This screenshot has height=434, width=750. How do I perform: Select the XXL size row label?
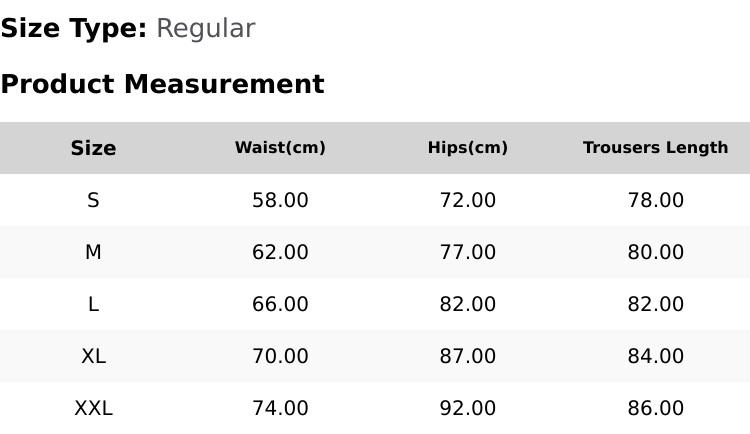pos(93,409)
